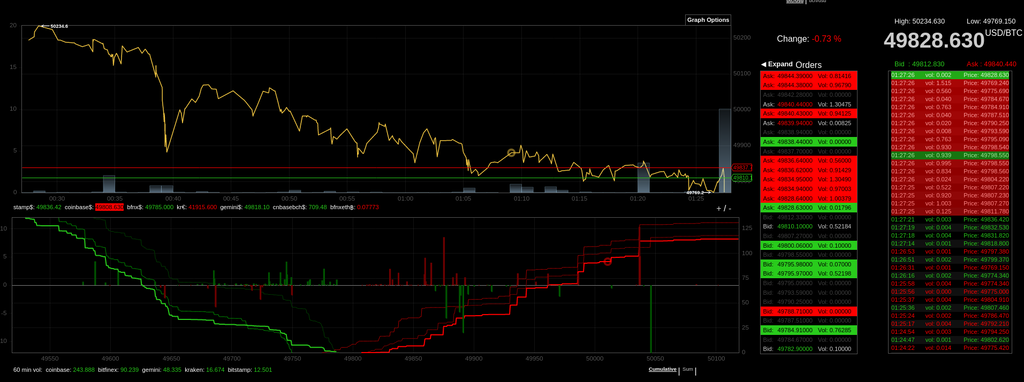This screenshot has width=1024, height=382.
Task: Zoom out the chart with minus sign
Action: 729,208
